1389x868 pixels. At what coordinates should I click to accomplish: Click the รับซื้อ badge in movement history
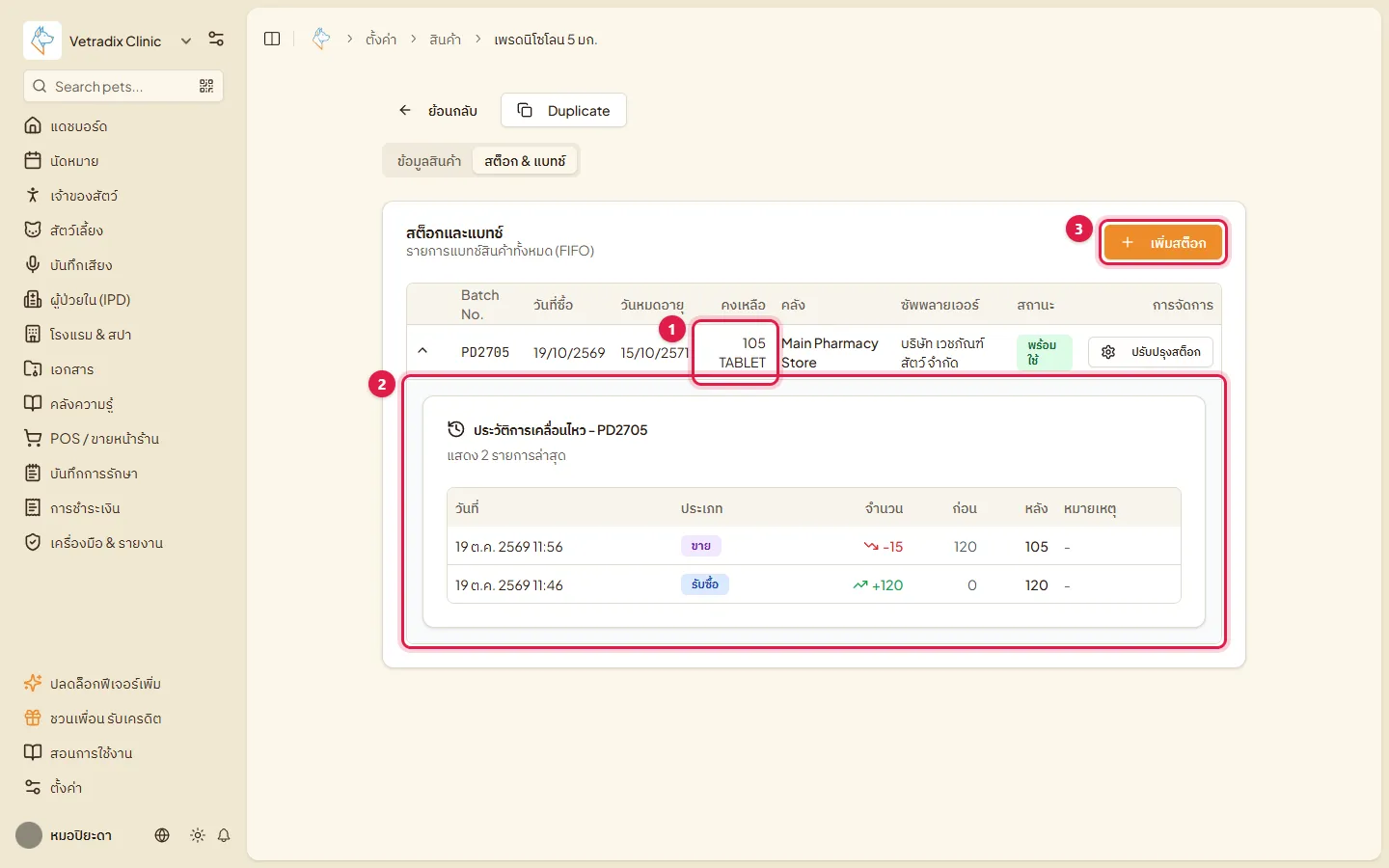pyautogui.click(x=705, y=584)
